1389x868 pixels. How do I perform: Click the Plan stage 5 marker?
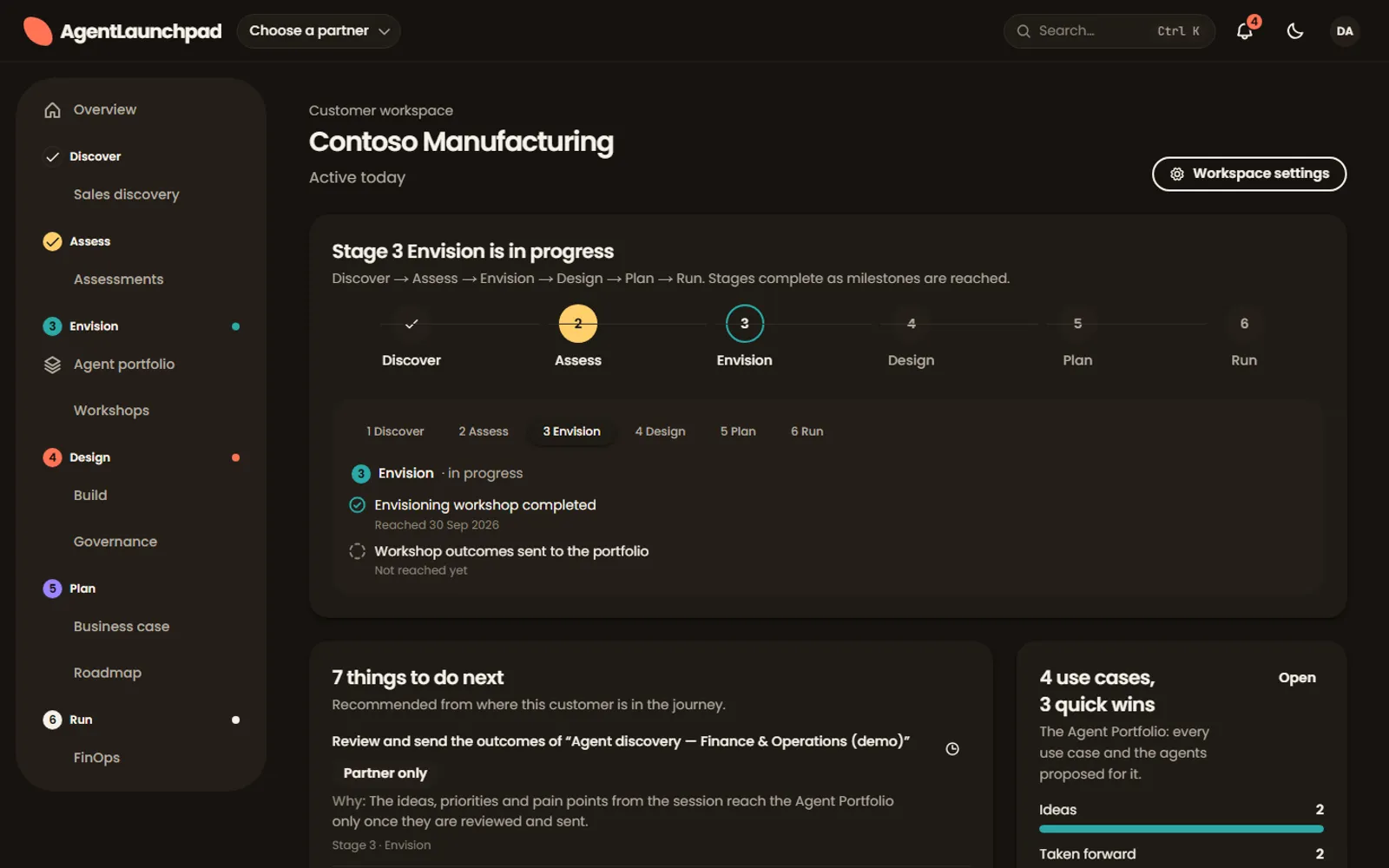click(x=1077, y=324)
